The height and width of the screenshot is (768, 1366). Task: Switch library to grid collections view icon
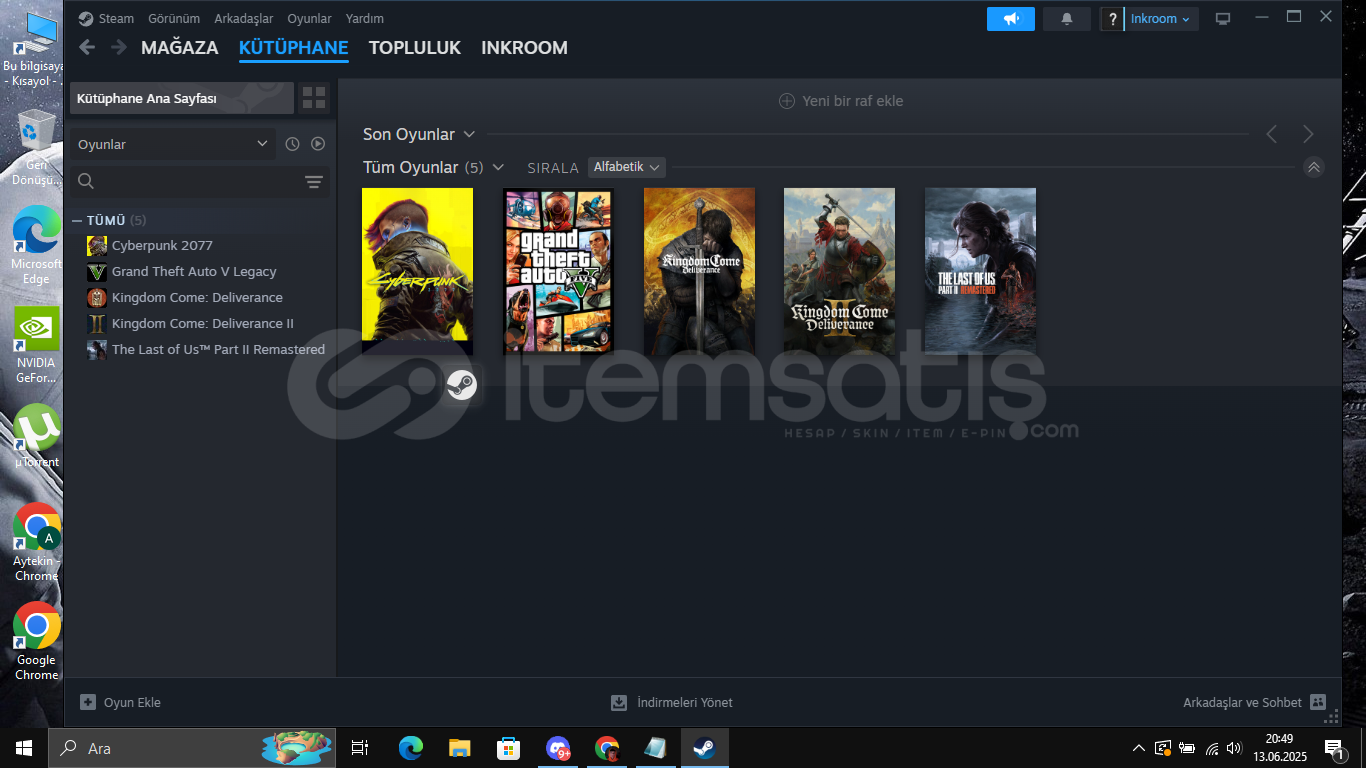coord(314,98)
